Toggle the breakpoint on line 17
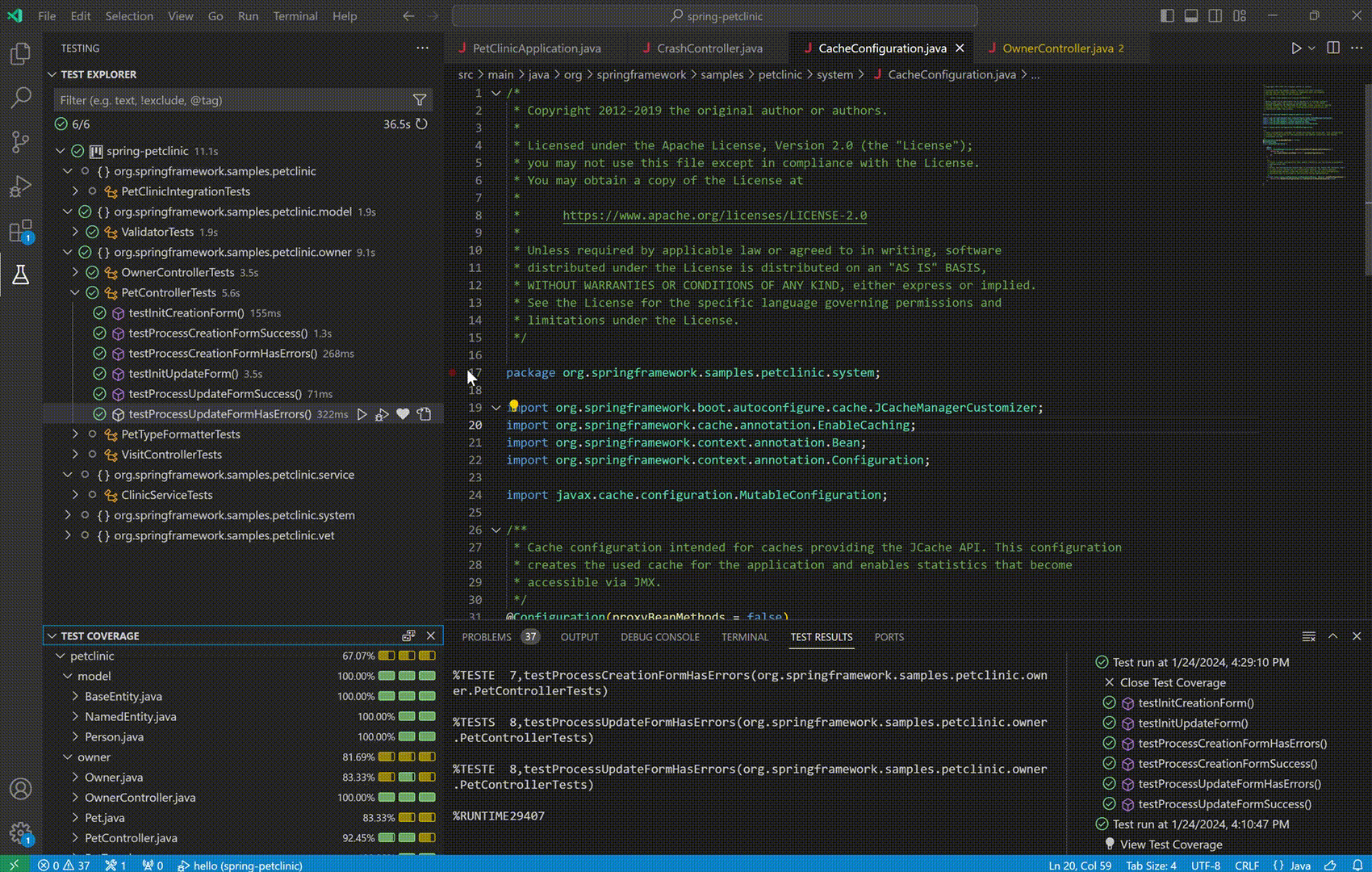The image size is (1372, 872). click(453, 373)
